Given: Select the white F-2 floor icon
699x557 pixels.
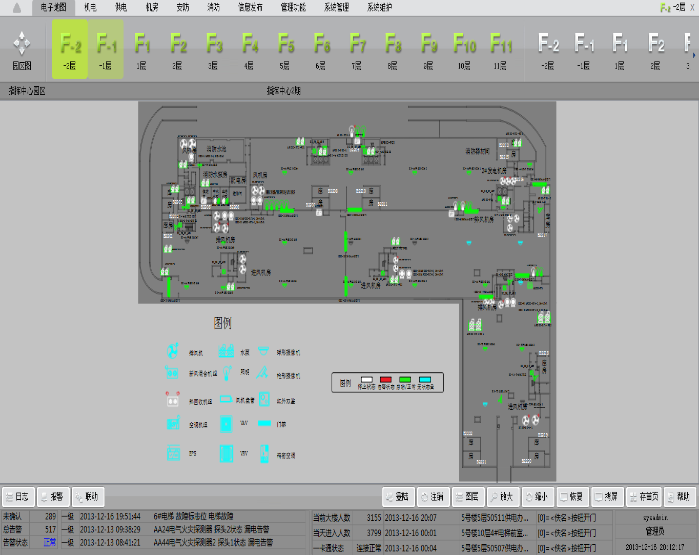Looking at the screenshot, I should pos(548,50).
